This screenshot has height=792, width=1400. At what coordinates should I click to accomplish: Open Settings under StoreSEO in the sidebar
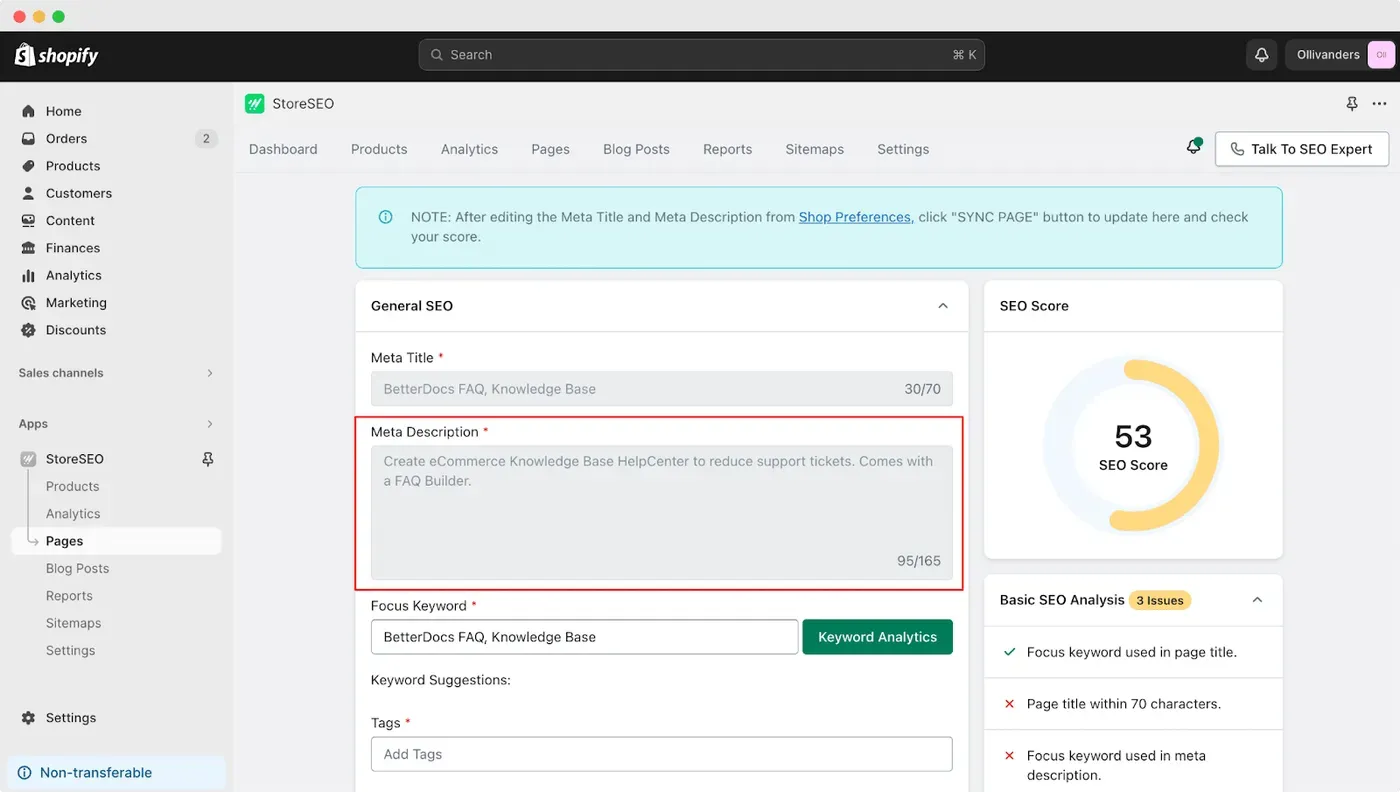[70, 650]
